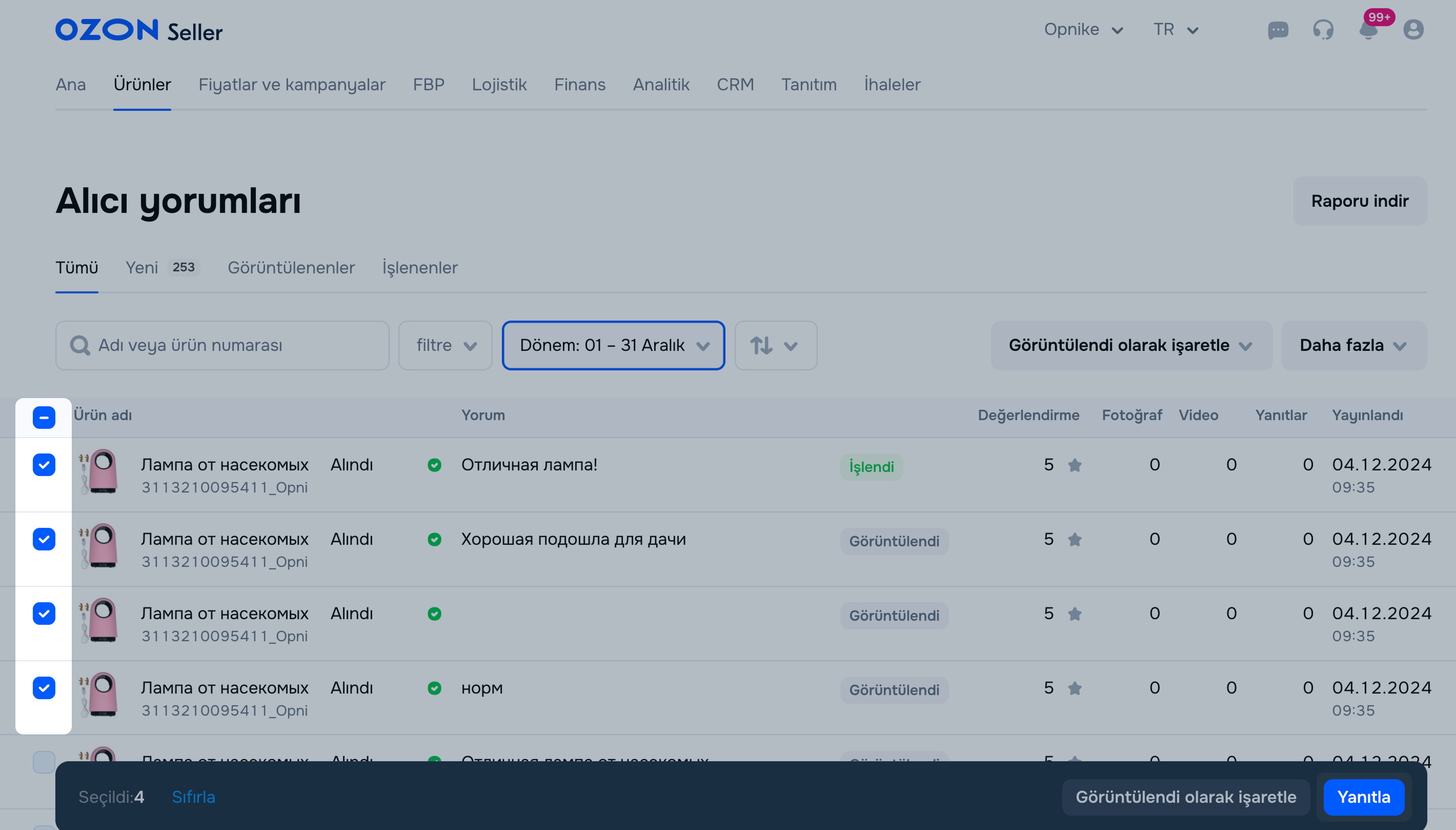Click the sort arrows icon
The height and width of the screenshot is (830, 1456).
762,345
